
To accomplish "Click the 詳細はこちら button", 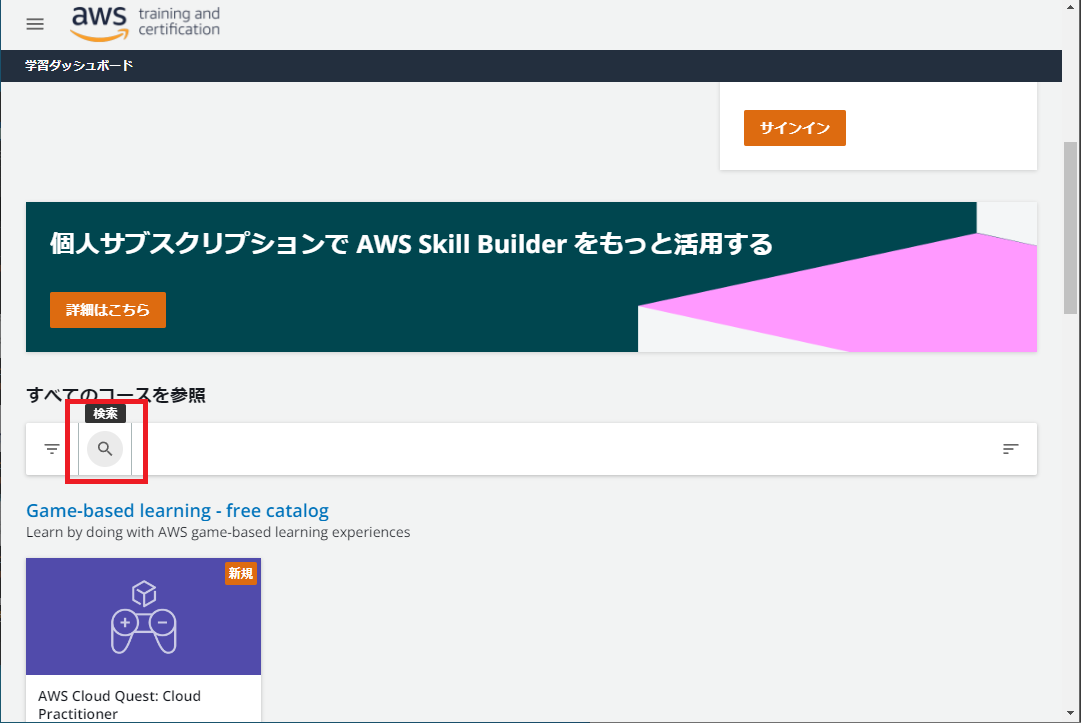I will (108, 309).
